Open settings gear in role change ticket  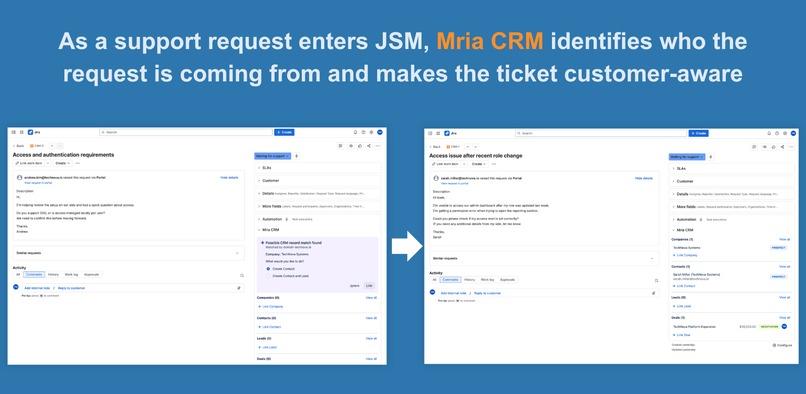[785, 133]
